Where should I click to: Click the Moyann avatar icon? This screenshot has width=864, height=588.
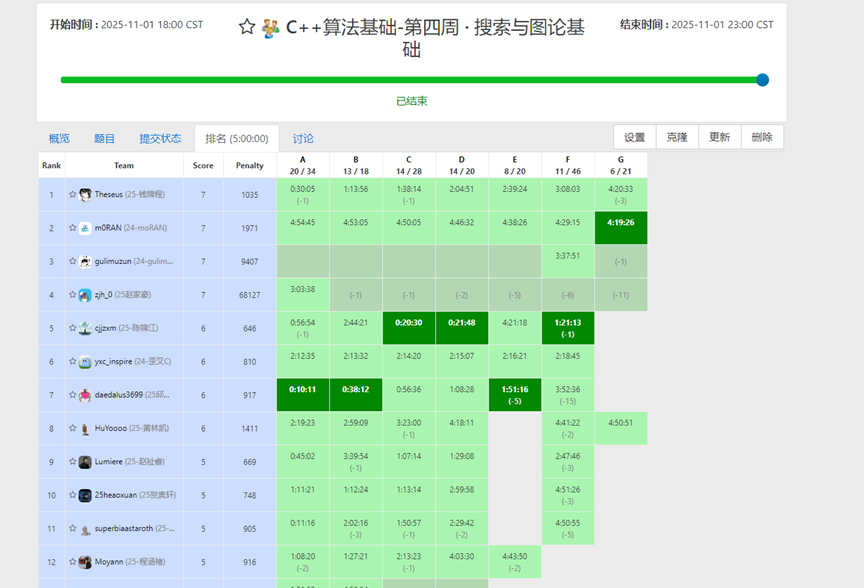(x=86, y=562)
